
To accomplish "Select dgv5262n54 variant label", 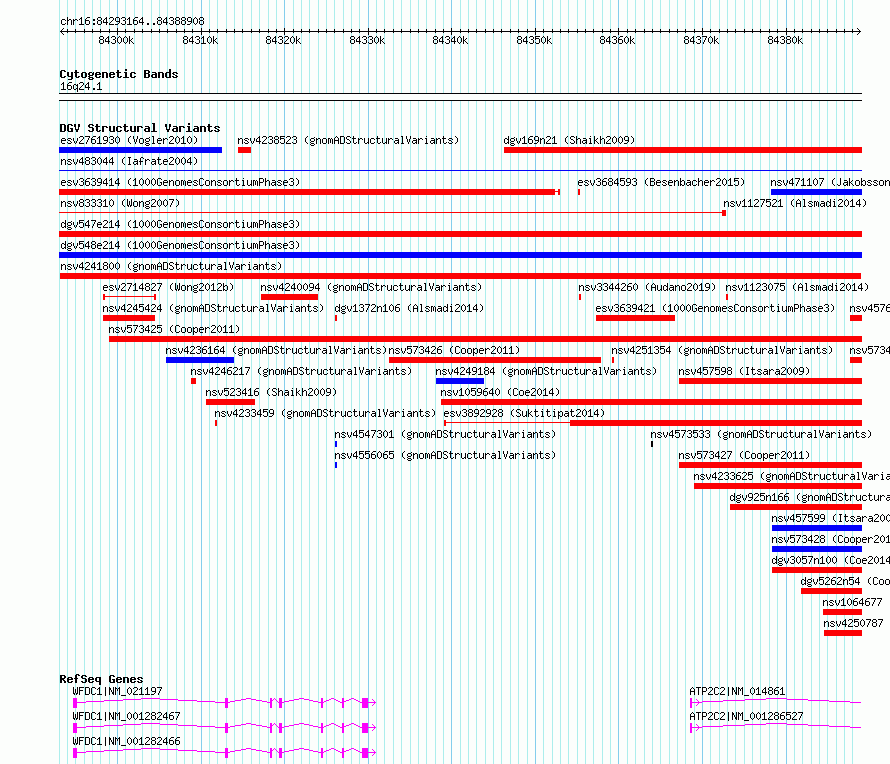I will [845, 581].
